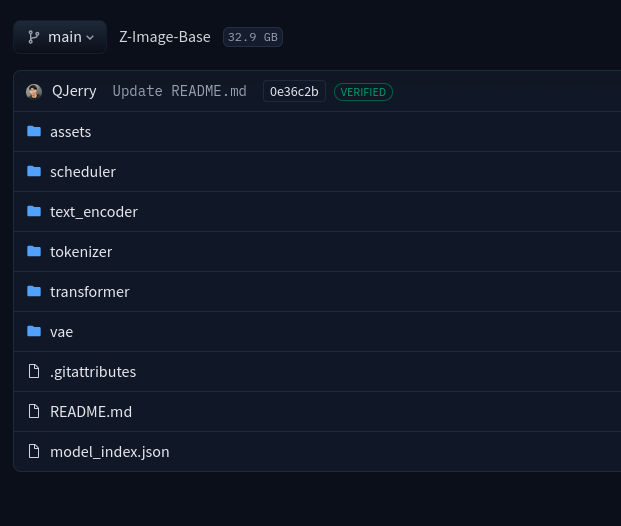Screen dimensions: 621x526
Task: Open the model_index.json file
Action: tap(110, 452)
